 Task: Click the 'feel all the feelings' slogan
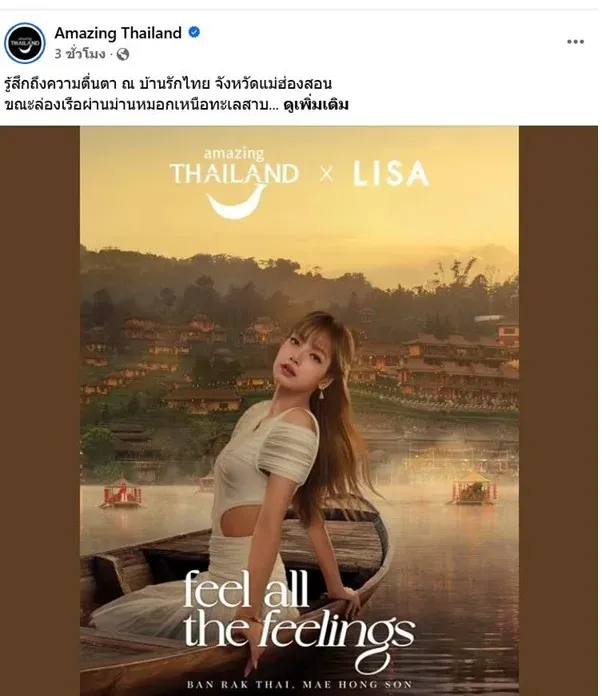click(x=298, y=610)
